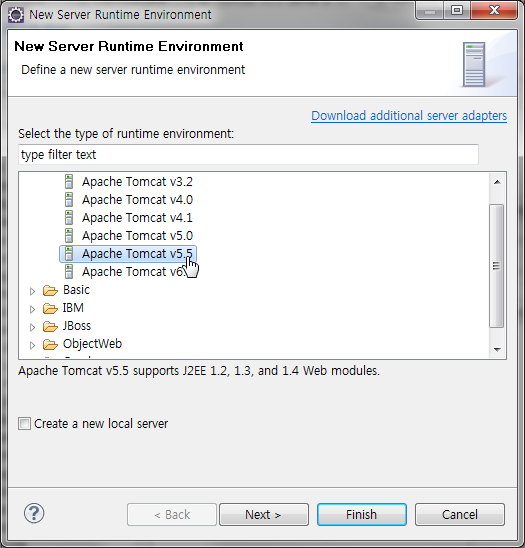The width and height of the screenshot is (525, 548).
Task: Click the ObjectWeb folder icon
Action: [50, 344]
